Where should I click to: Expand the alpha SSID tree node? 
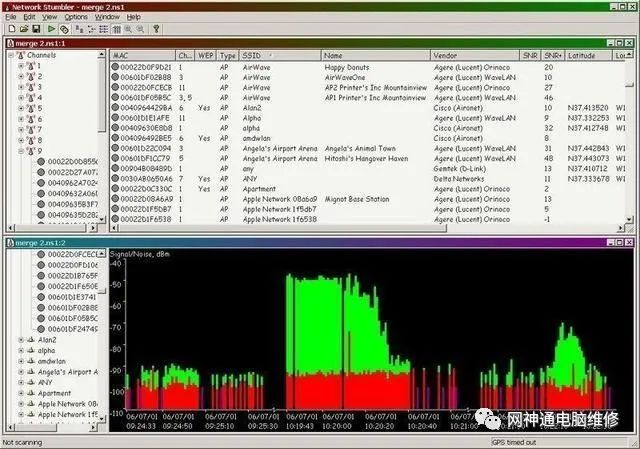tap(21, 350)
